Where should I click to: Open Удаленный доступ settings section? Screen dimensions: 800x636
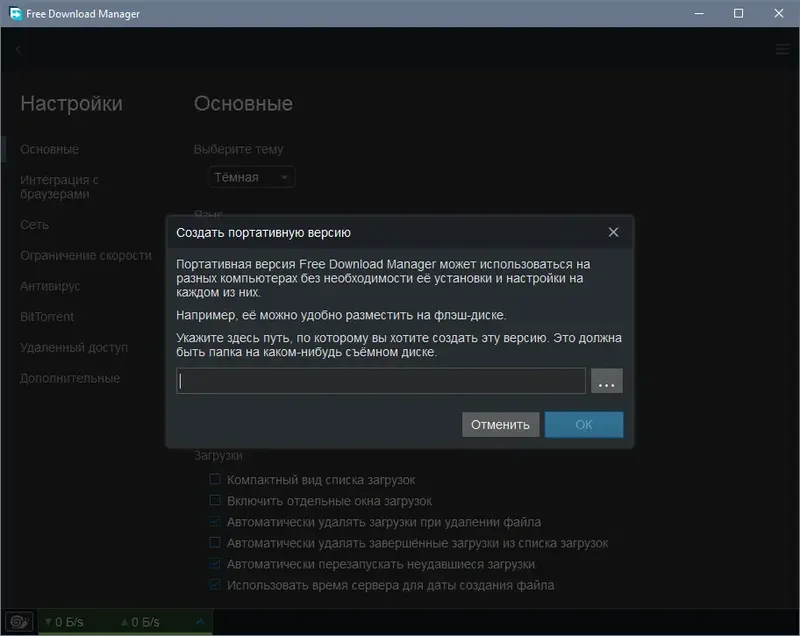[x=74, y=347]
